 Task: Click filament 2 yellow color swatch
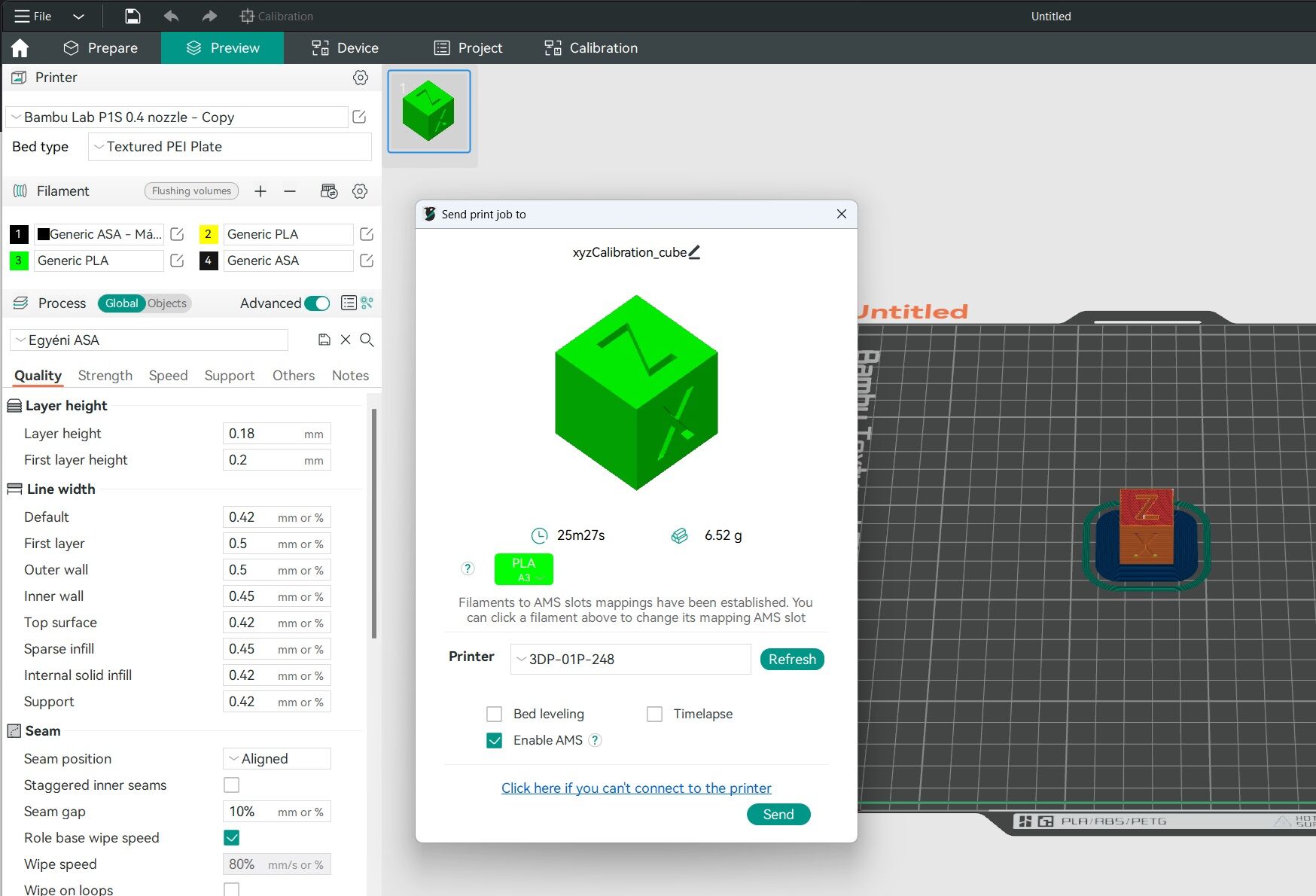(x=209, y=234)
